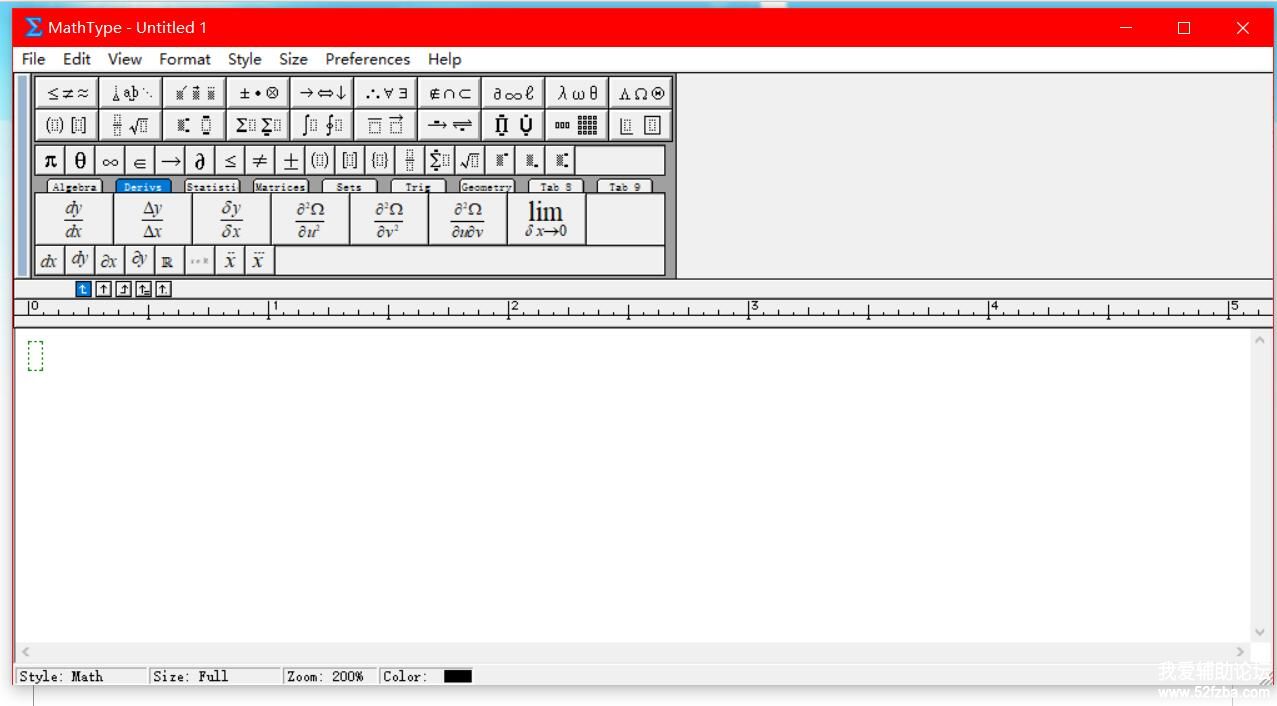Viewport: 1277px width, 706px height.
Task: Select the decimal tab stop button
Action: point(163,289)
